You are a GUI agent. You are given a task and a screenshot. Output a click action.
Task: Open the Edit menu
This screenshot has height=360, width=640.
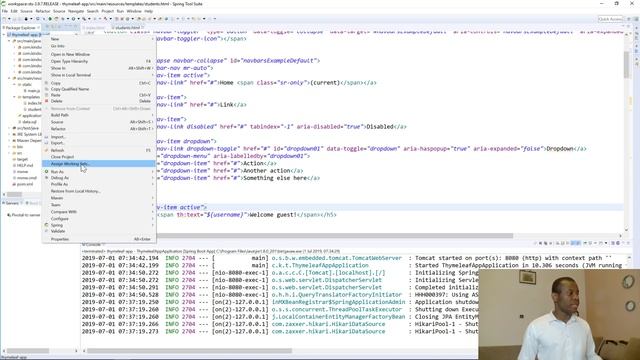14,11
